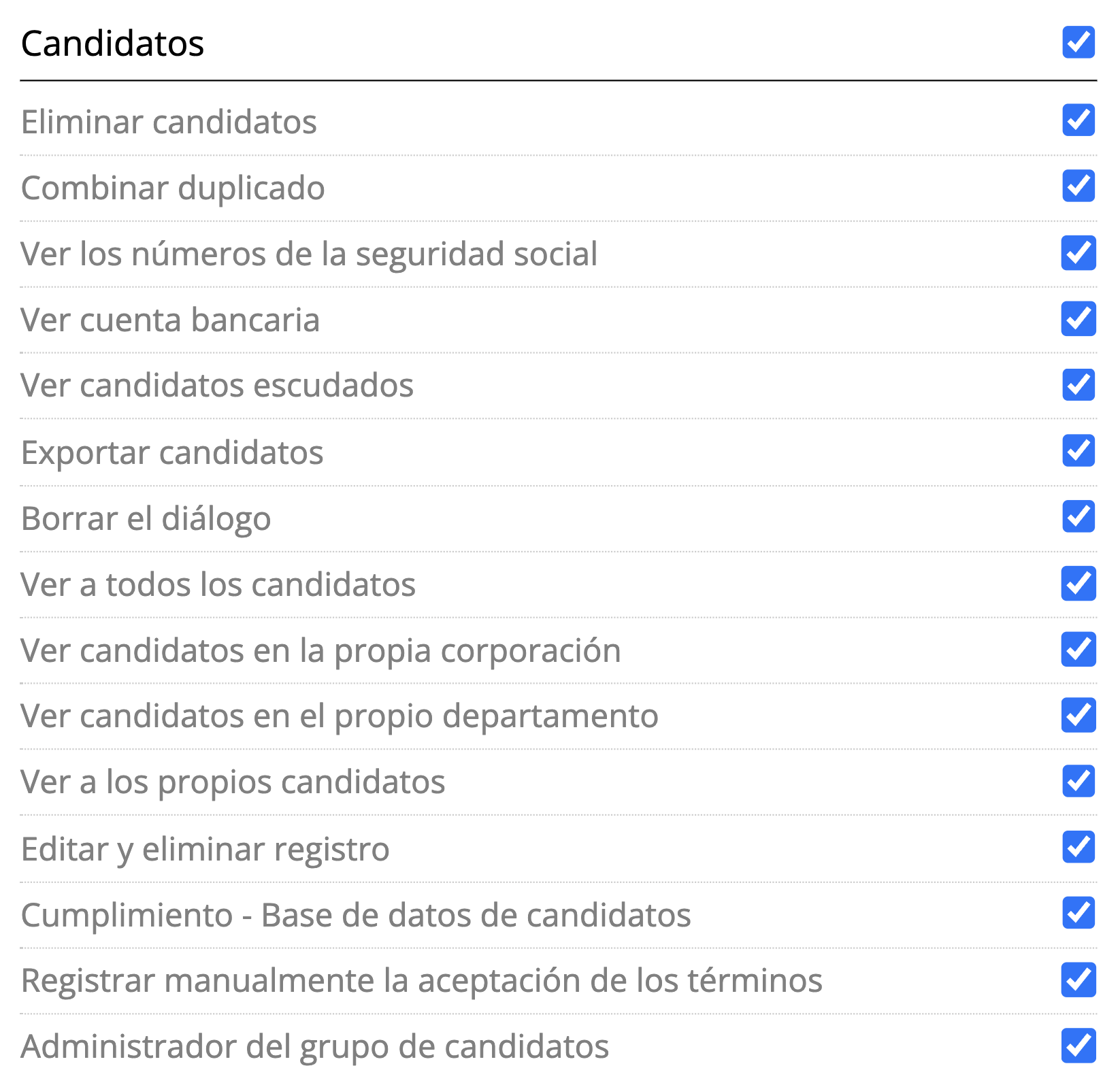This screenshot has height=1083, width=1120.
Task: Toggle Ver candidatos en la propia corporación
Action: pyautogui.click(x=1078, y=649)
